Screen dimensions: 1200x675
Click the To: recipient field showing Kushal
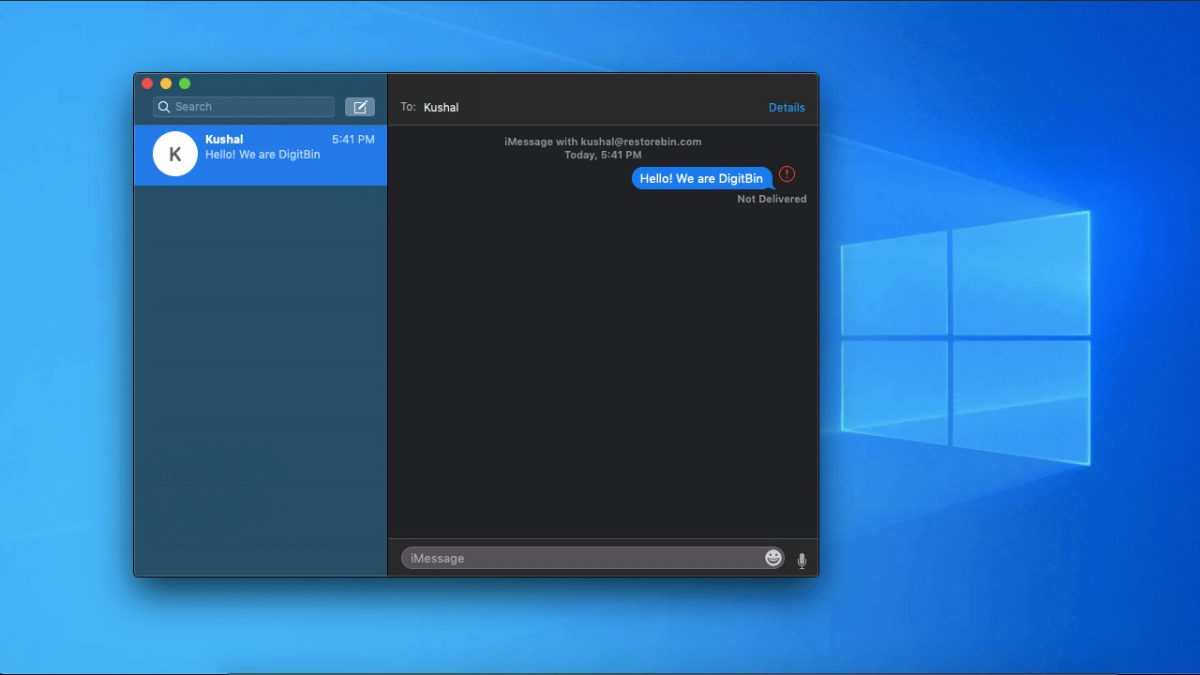tap(440, 107)
